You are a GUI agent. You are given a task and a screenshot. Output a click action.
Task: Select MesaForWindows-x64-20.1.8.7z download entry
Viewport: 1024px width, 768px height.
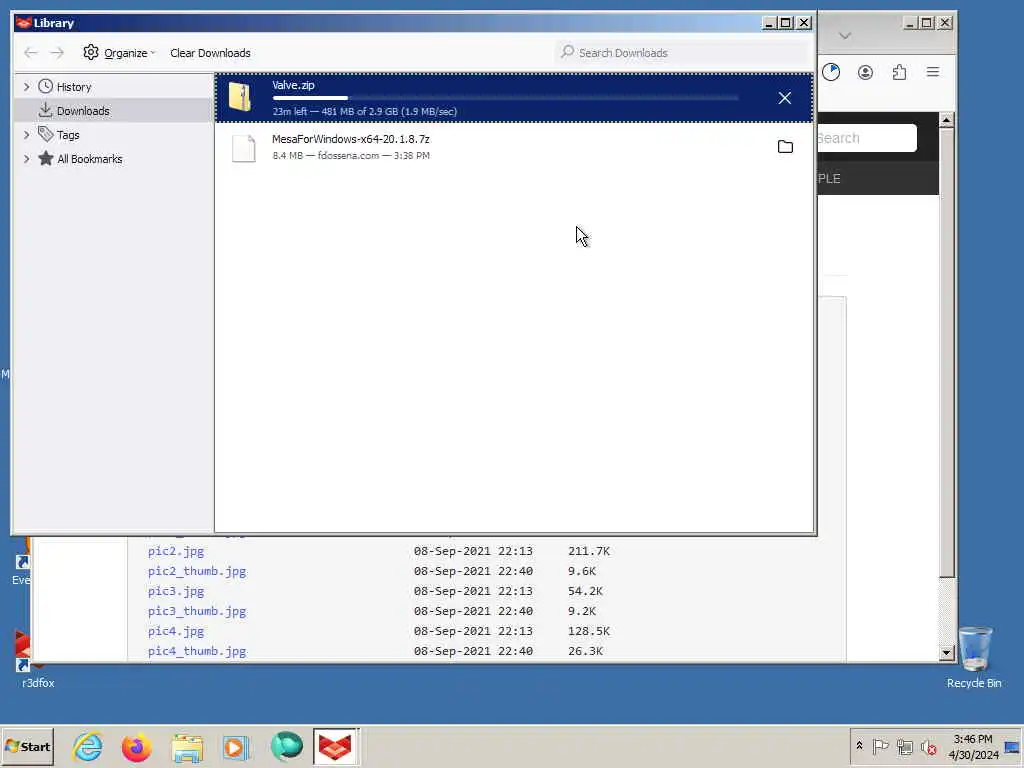tap(514, 148)
